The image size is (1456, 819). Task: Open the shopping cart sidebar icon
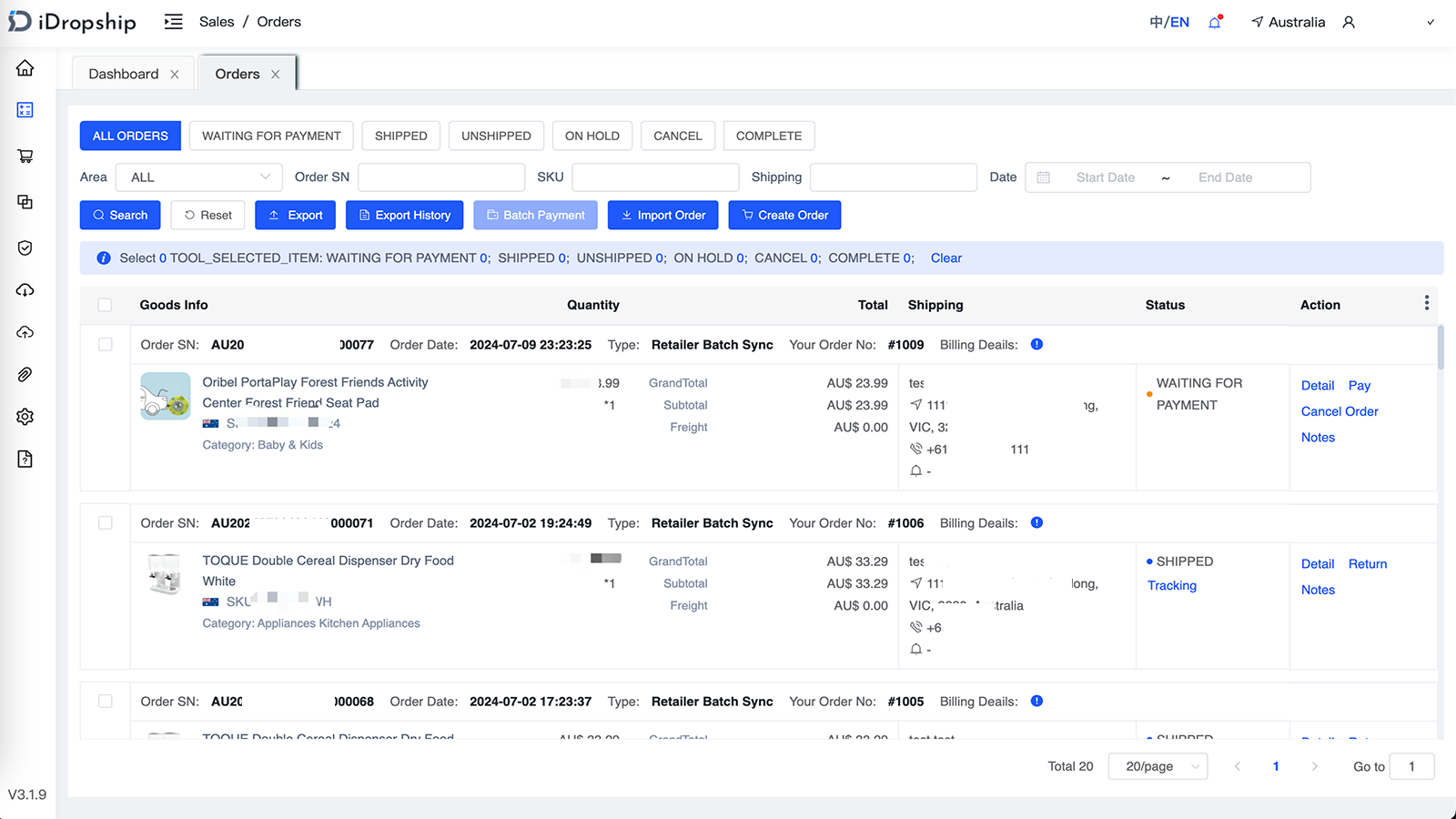(x=25, y=156)
